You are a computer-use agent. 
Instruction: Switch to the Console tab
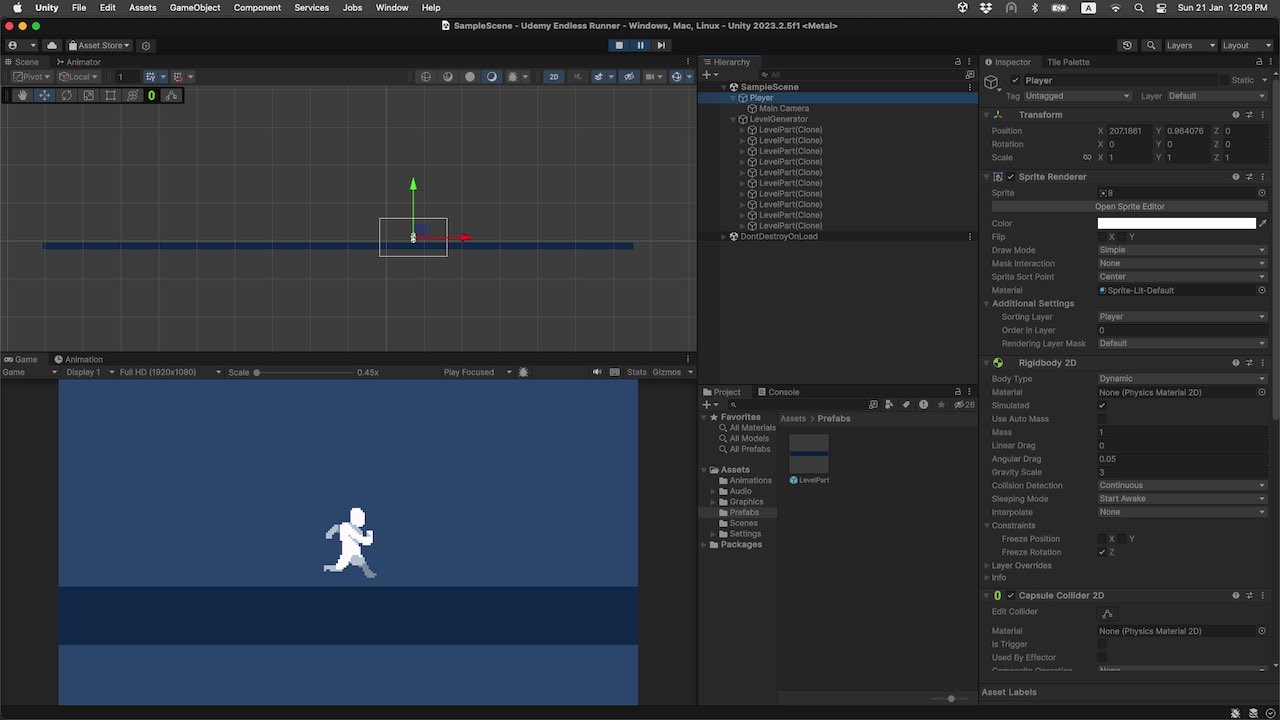pyautogui.click(x=779, y=392)
